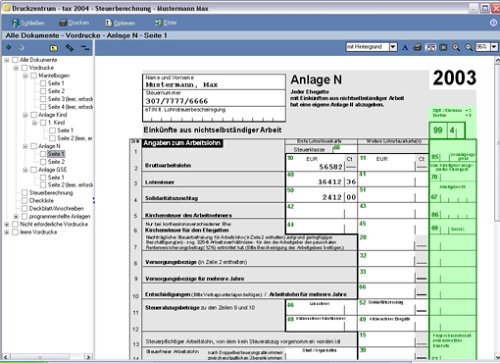Tick the Anlage Kind checkbox
This screenshot has height=363, width=500.
pyautogui.click(x=34, y=115)
